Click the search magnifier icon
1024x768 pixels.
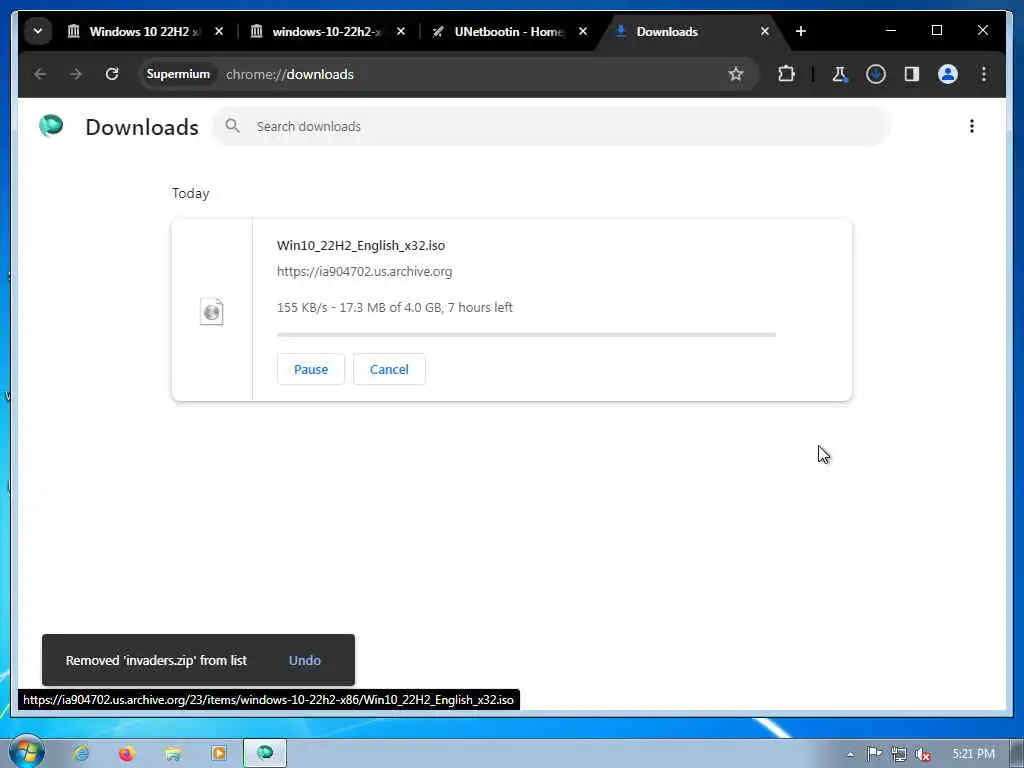coord(232,126)
